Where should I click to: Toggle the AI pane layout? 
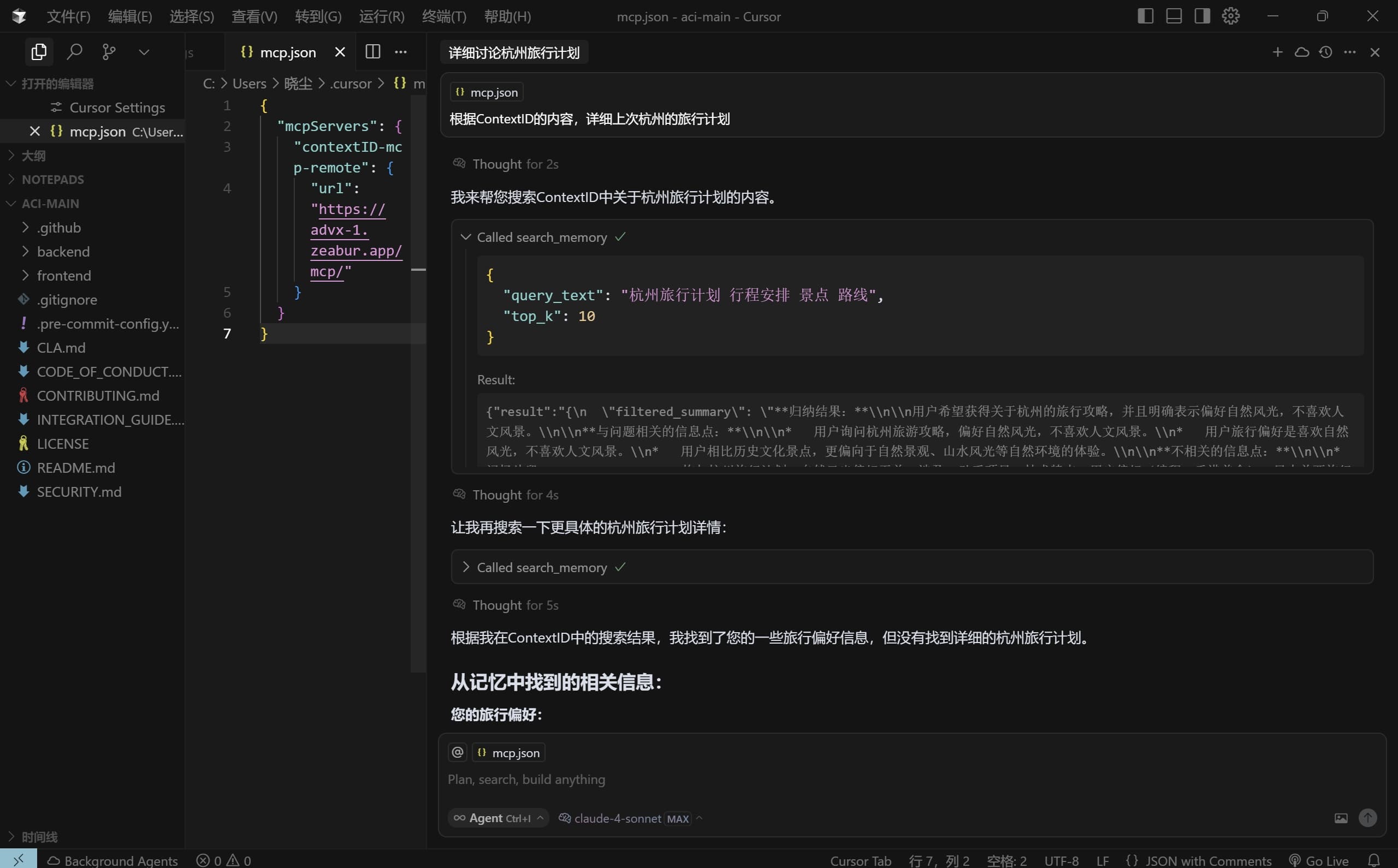coord(1202,16)
